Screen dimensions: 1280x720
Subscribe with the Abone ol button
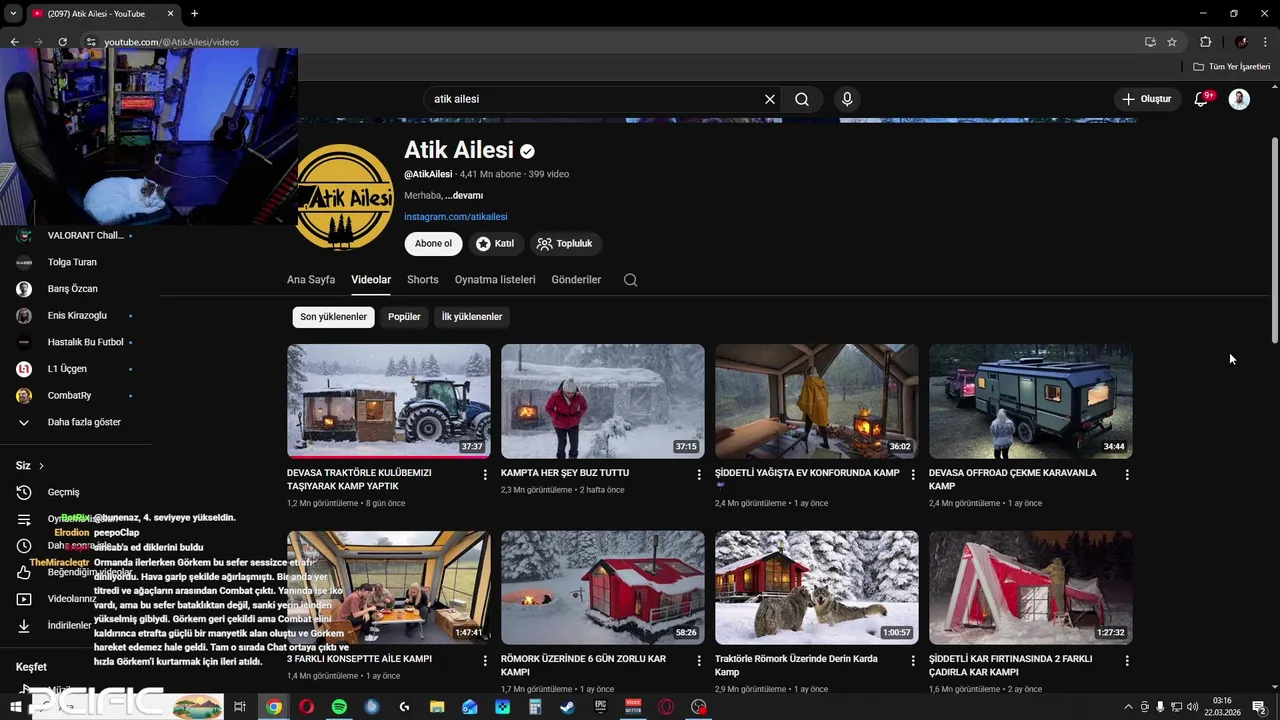[433, 243]
